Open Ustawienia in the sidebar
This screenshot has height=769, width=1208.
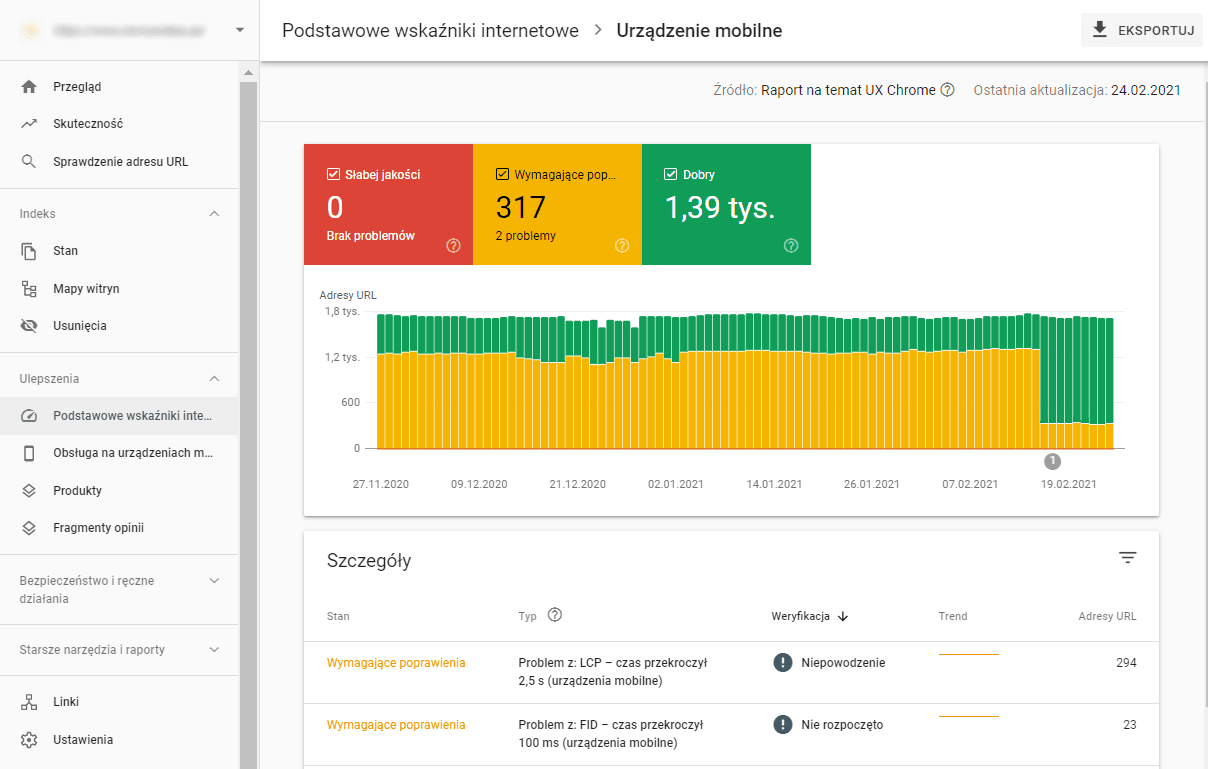coord(119,740)
